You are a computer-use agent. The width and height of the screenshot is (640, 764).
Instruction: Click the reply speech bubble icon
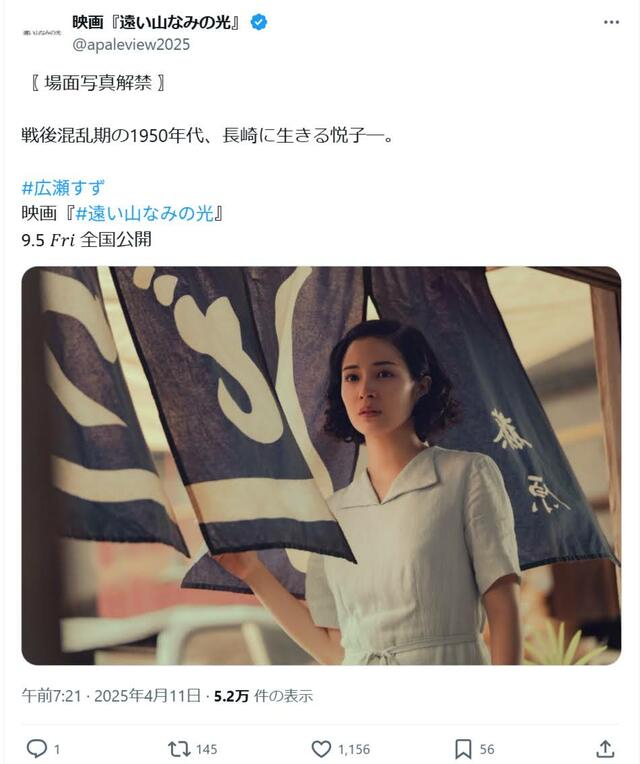point(37,748)
